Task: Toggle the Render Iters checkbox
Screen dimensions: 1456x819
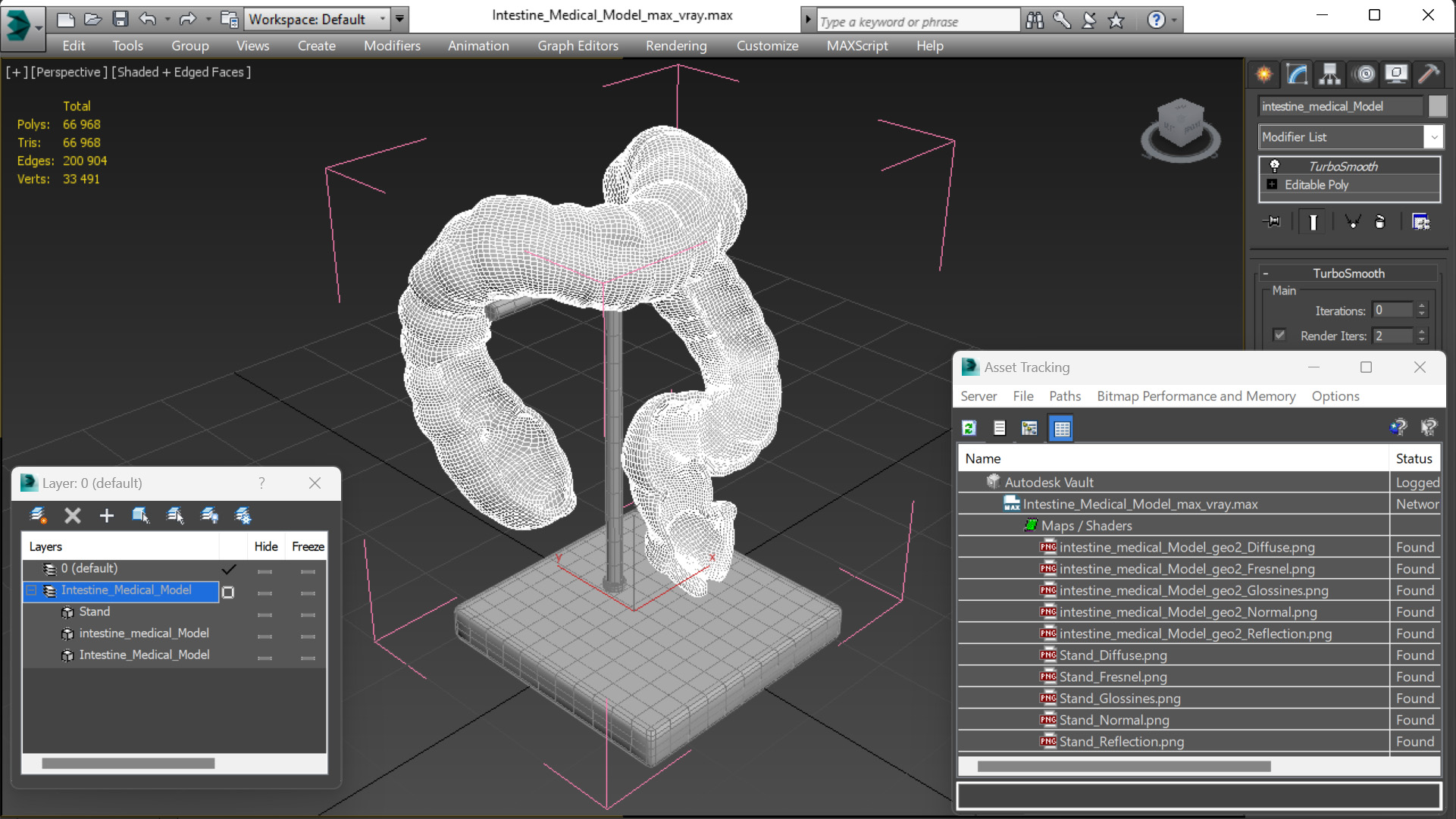Action: click(x=1279, y=335)
